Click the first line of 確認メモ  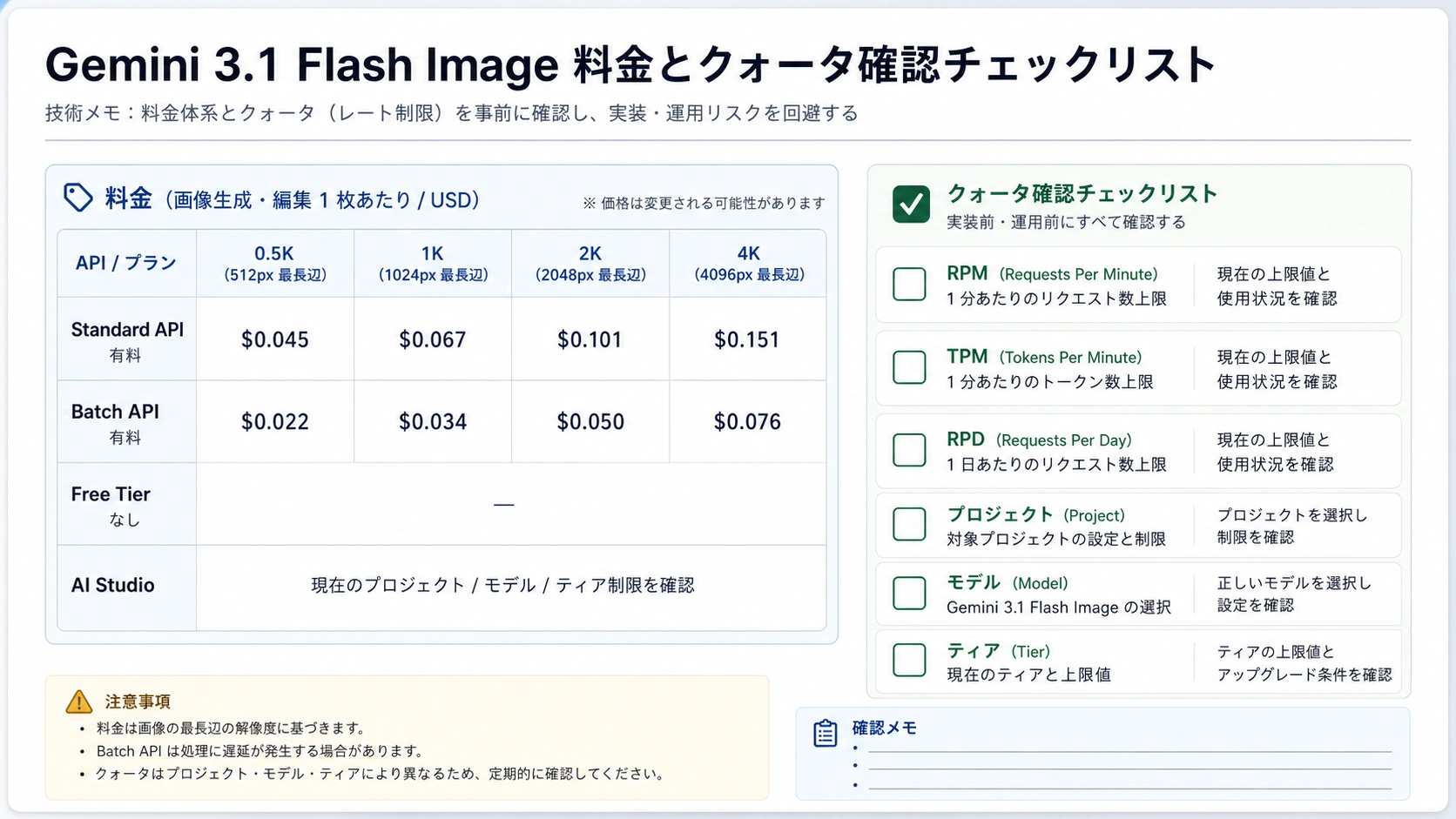1129,749
